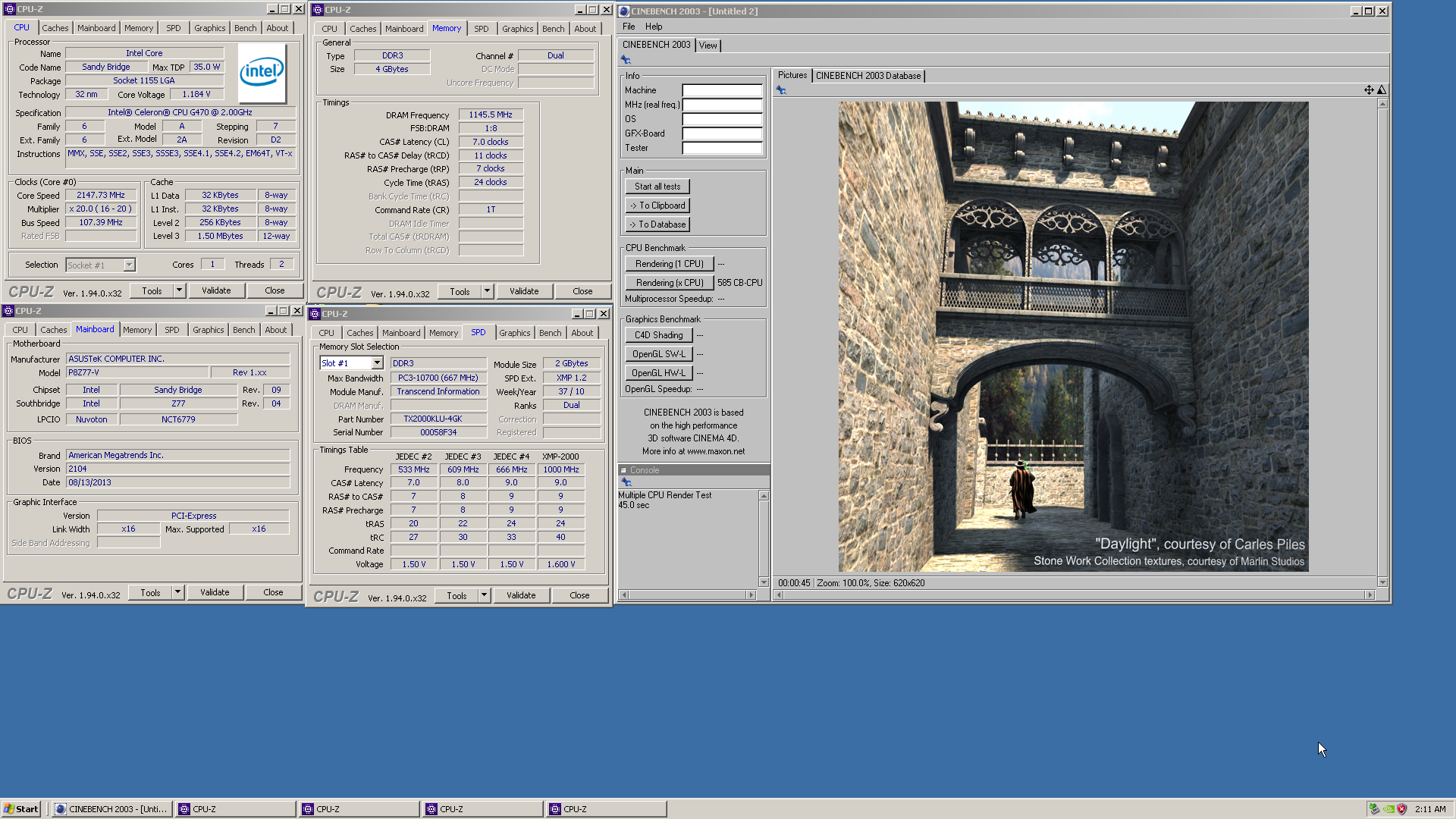Click the Tools button in the Memory window
The width and height of the screenshot is (1456, 819).
[460, 291]
